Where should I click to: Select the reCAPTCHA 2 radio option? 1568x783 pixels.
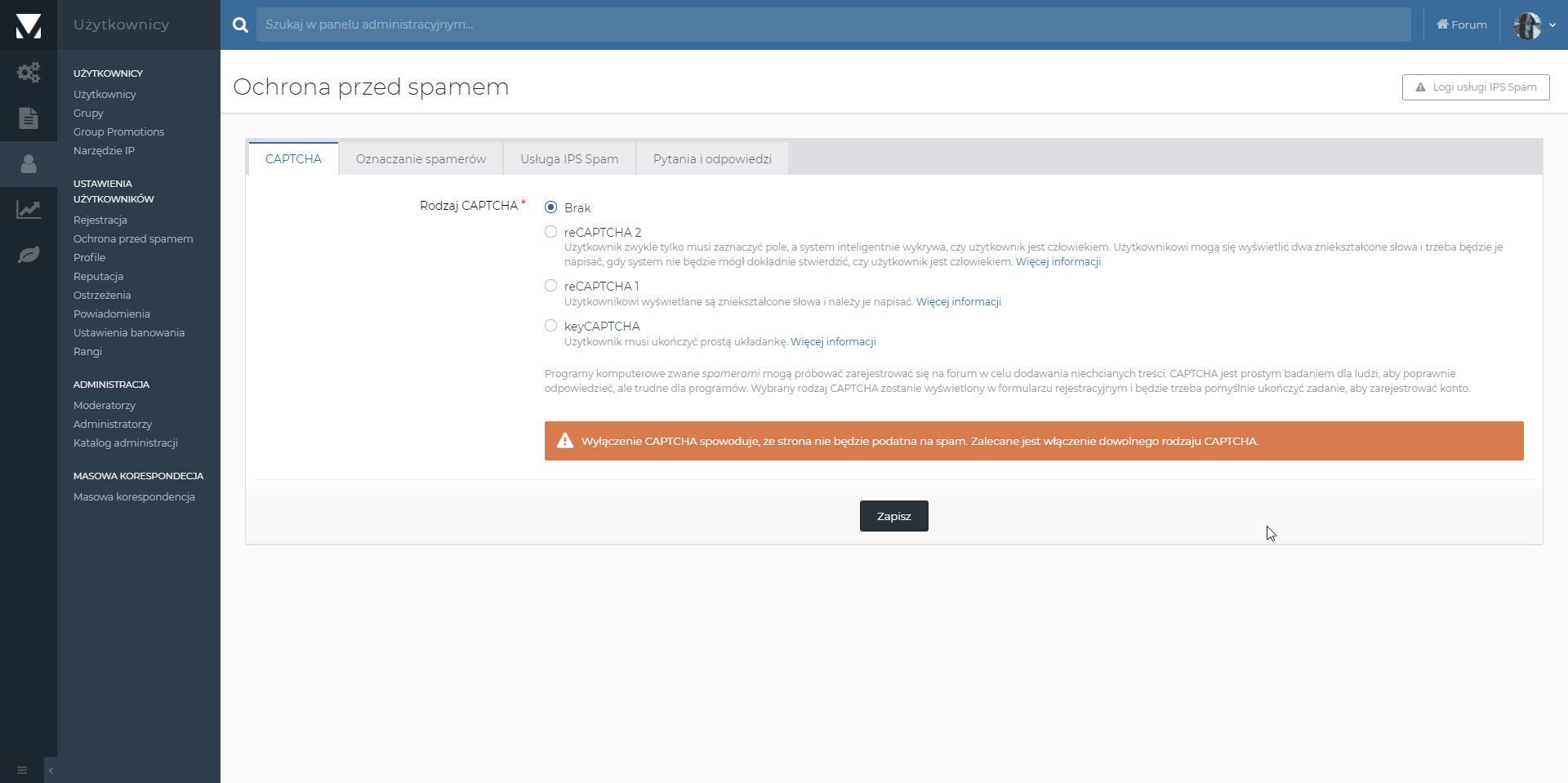pos(551,232)
